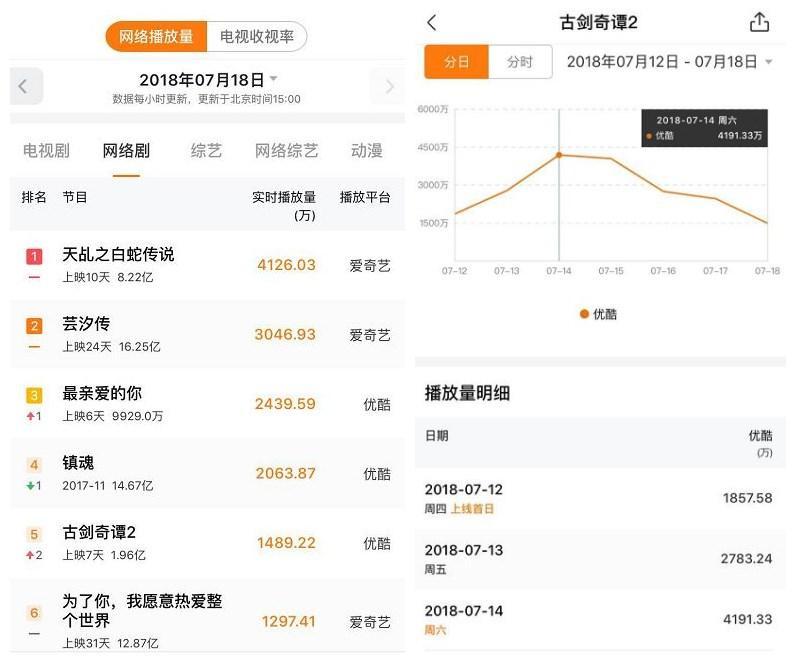Screen dimensions: 796x664
Task: Tap the 07-15 axis label on chart
Action: point(611,271)
